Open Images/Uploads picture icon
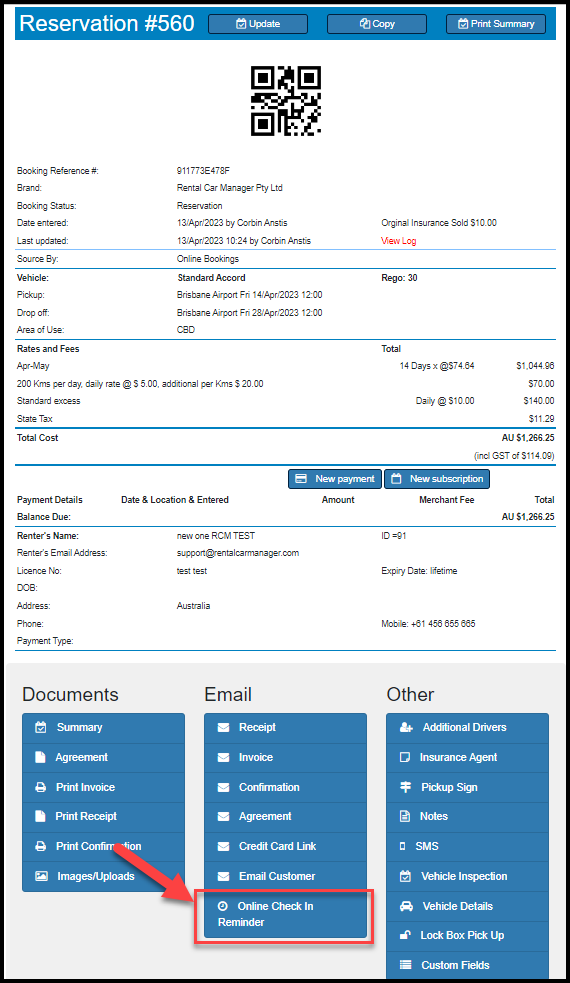 [41, 876]
